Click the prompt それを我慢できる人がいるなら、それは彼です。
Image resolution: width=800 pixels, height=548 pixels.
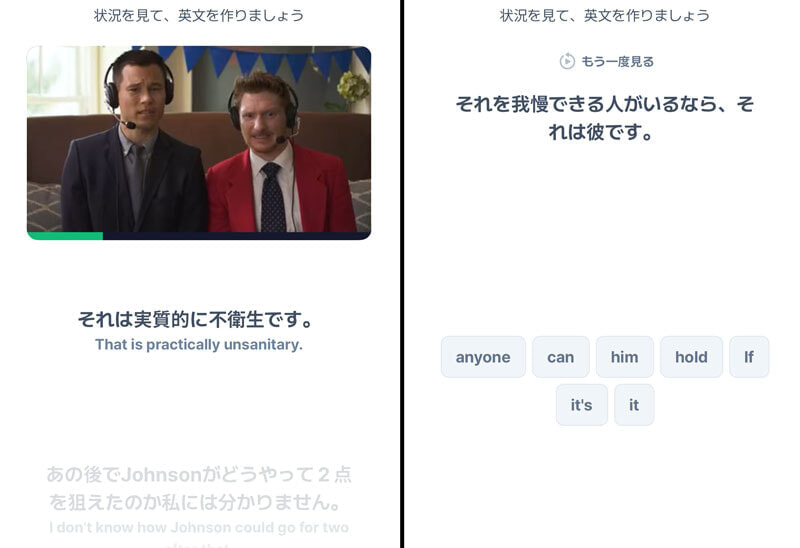tap(605, 118)
